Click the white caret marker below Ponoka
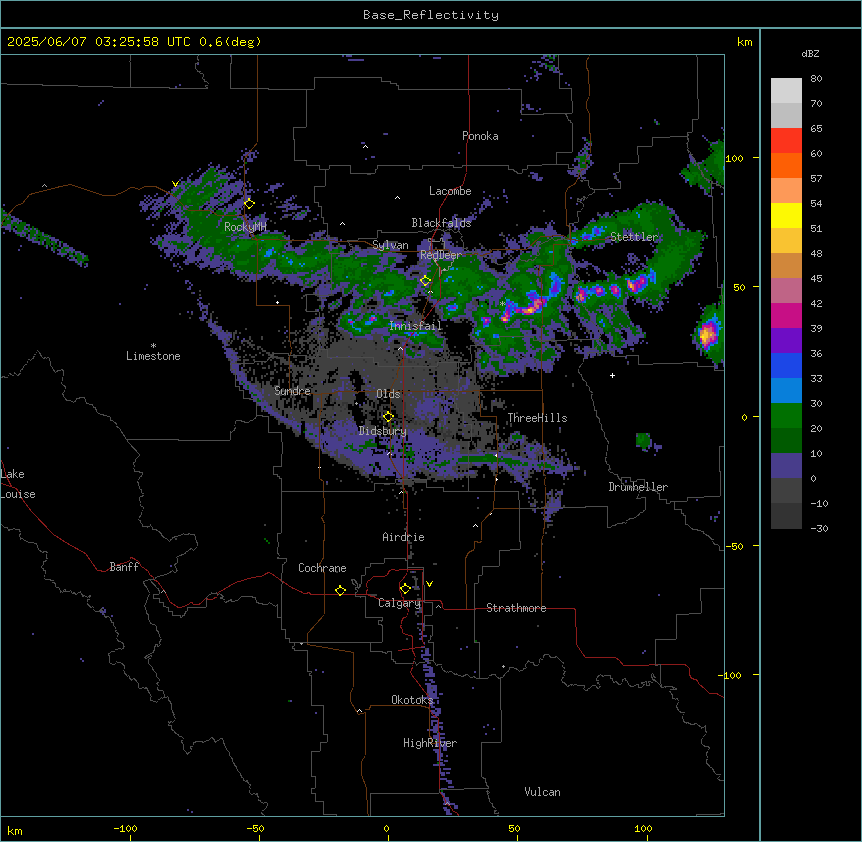 tap(365, 147)
